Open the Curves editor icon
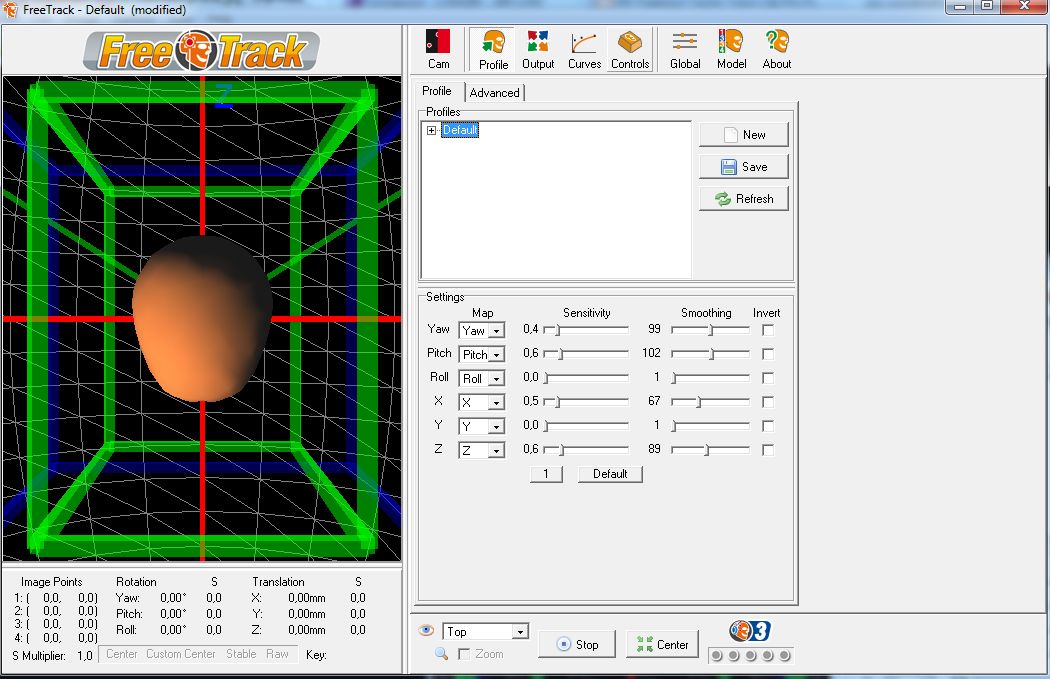This screenshot has width=1050, height=679. click(584, 50)
